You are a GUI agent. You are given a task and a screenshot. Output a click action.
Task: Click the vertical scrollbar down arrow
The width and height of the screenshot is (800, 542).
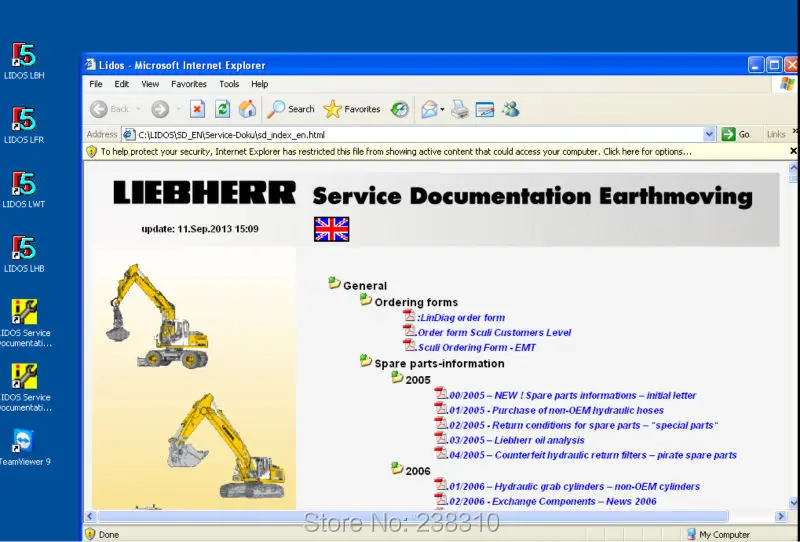tap(793, 503)
